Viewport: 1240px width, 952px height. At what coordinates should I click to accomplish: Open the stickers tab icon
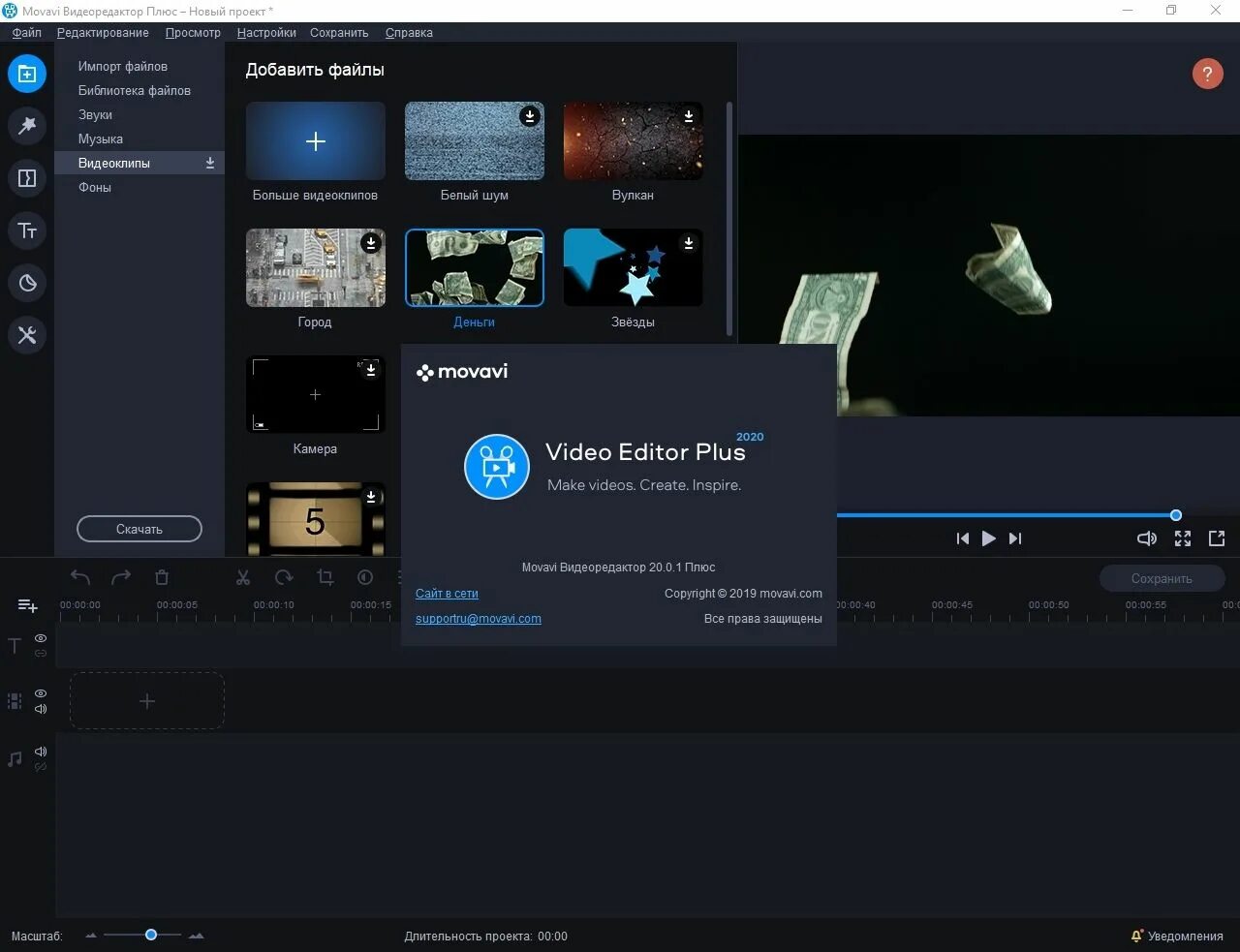[27, 283]
